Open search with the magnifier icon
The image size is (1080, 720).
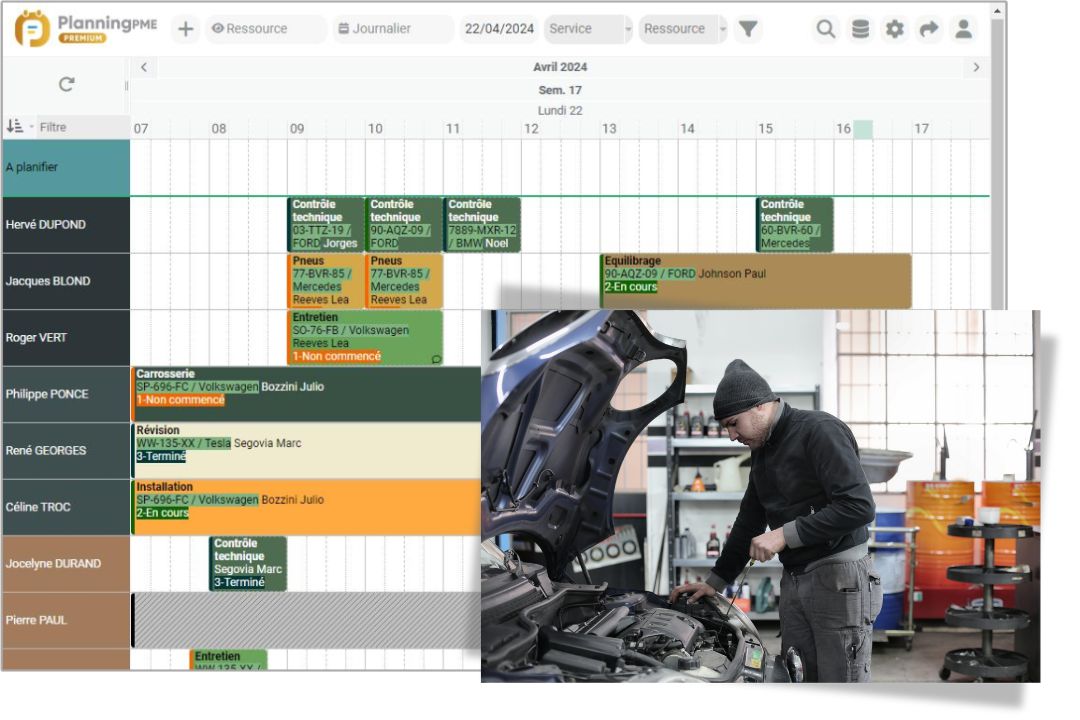pyautogui.click(x=825, y=29)
